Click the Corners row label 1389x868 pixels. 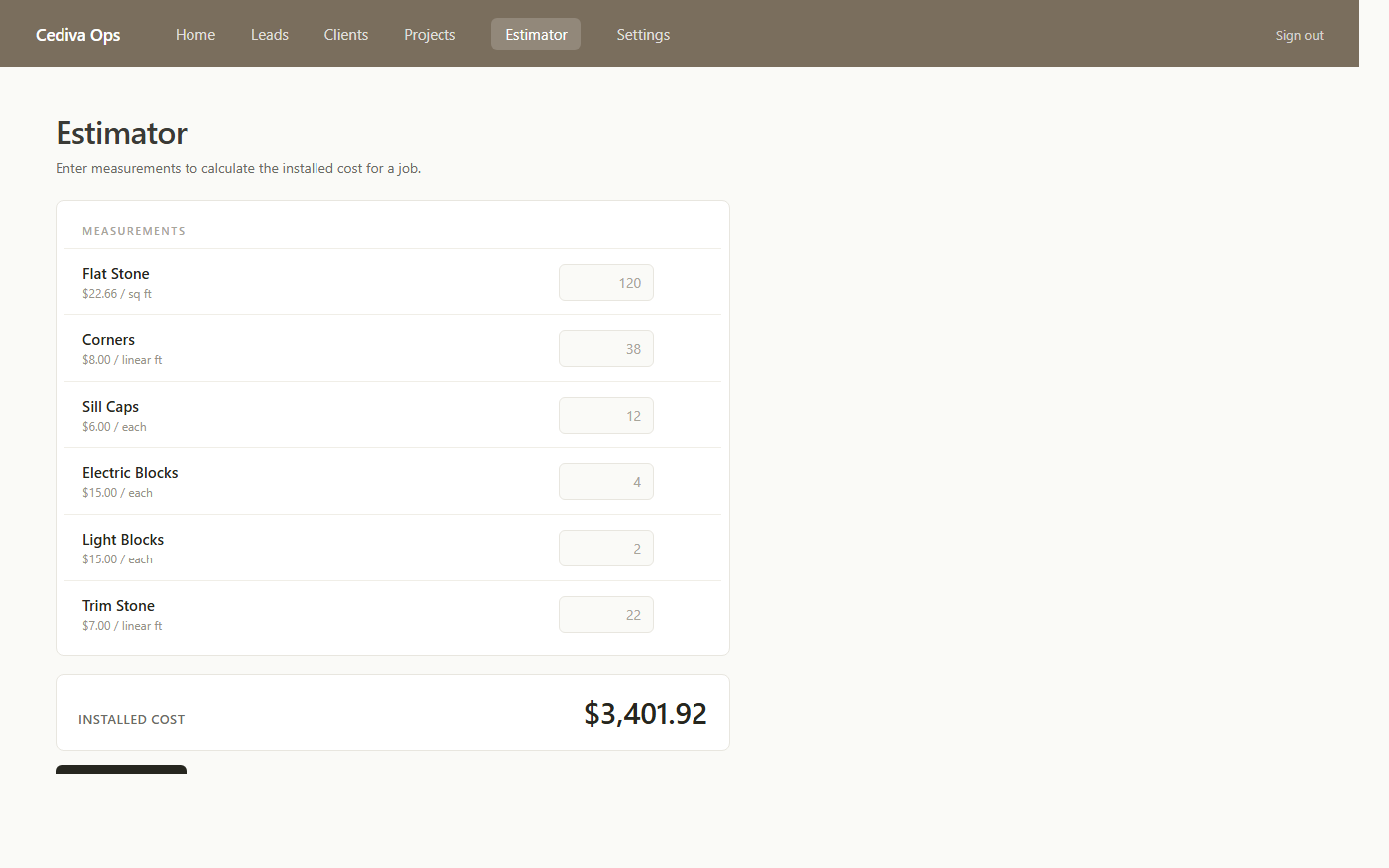108,340
